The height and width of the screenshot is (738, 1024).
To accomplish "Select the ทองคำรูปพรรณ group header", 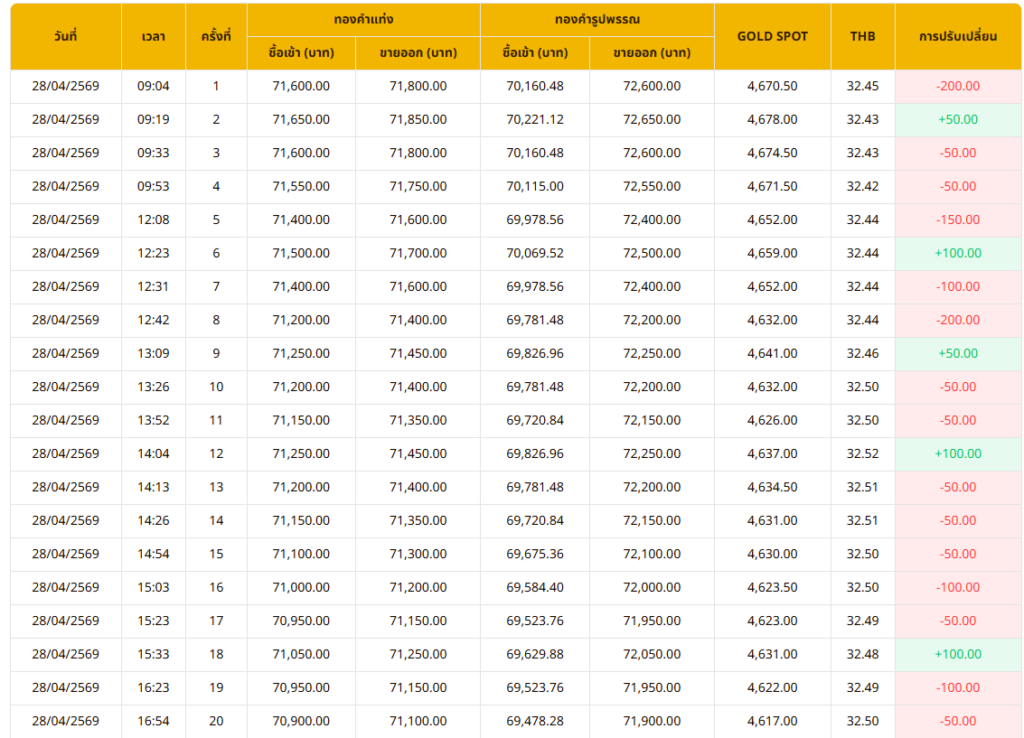I will click(x=597, y=19).
